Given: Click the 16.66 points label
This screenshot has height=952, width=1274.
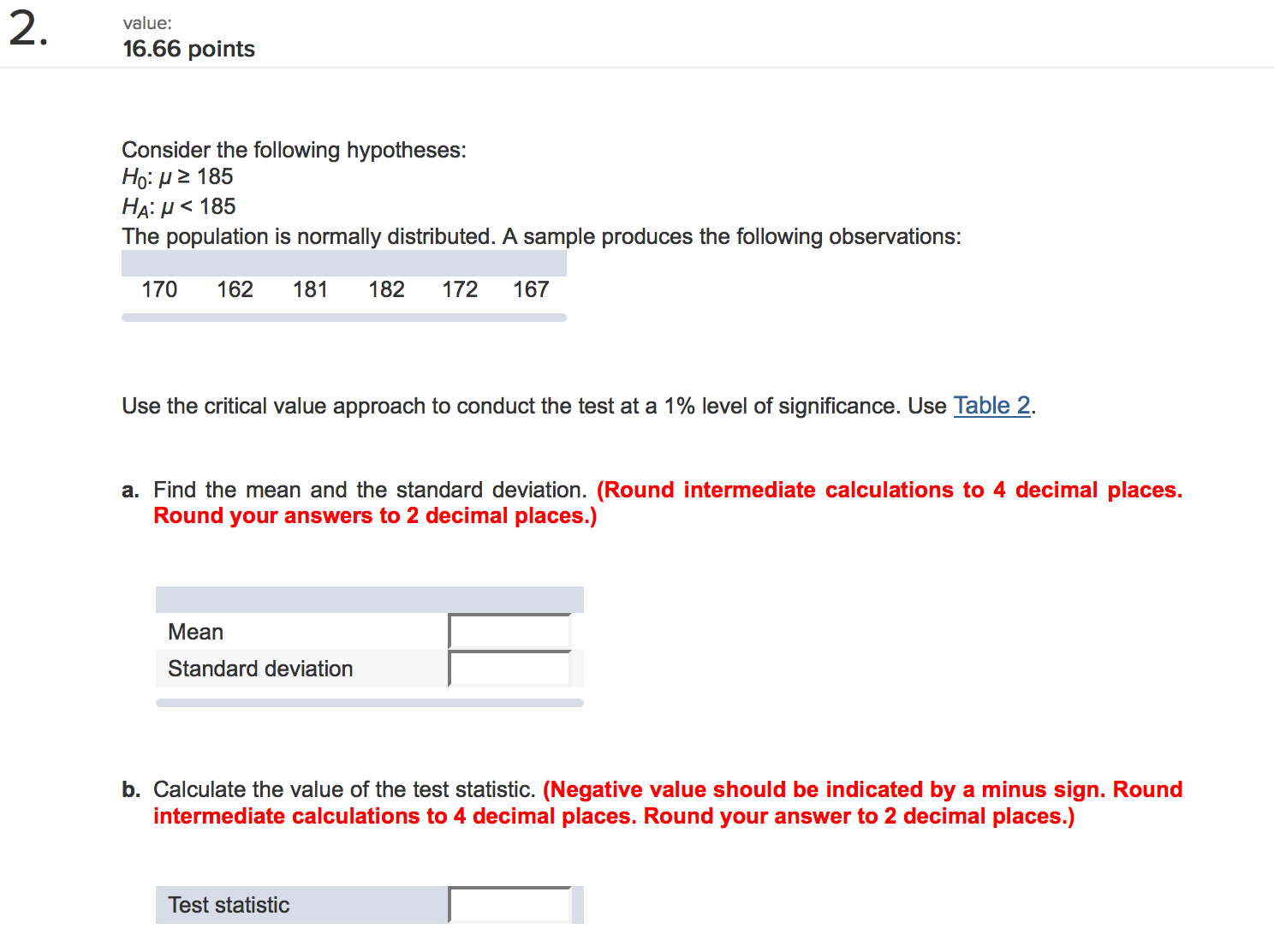Looking at the screenshot, I should point(188,49).
